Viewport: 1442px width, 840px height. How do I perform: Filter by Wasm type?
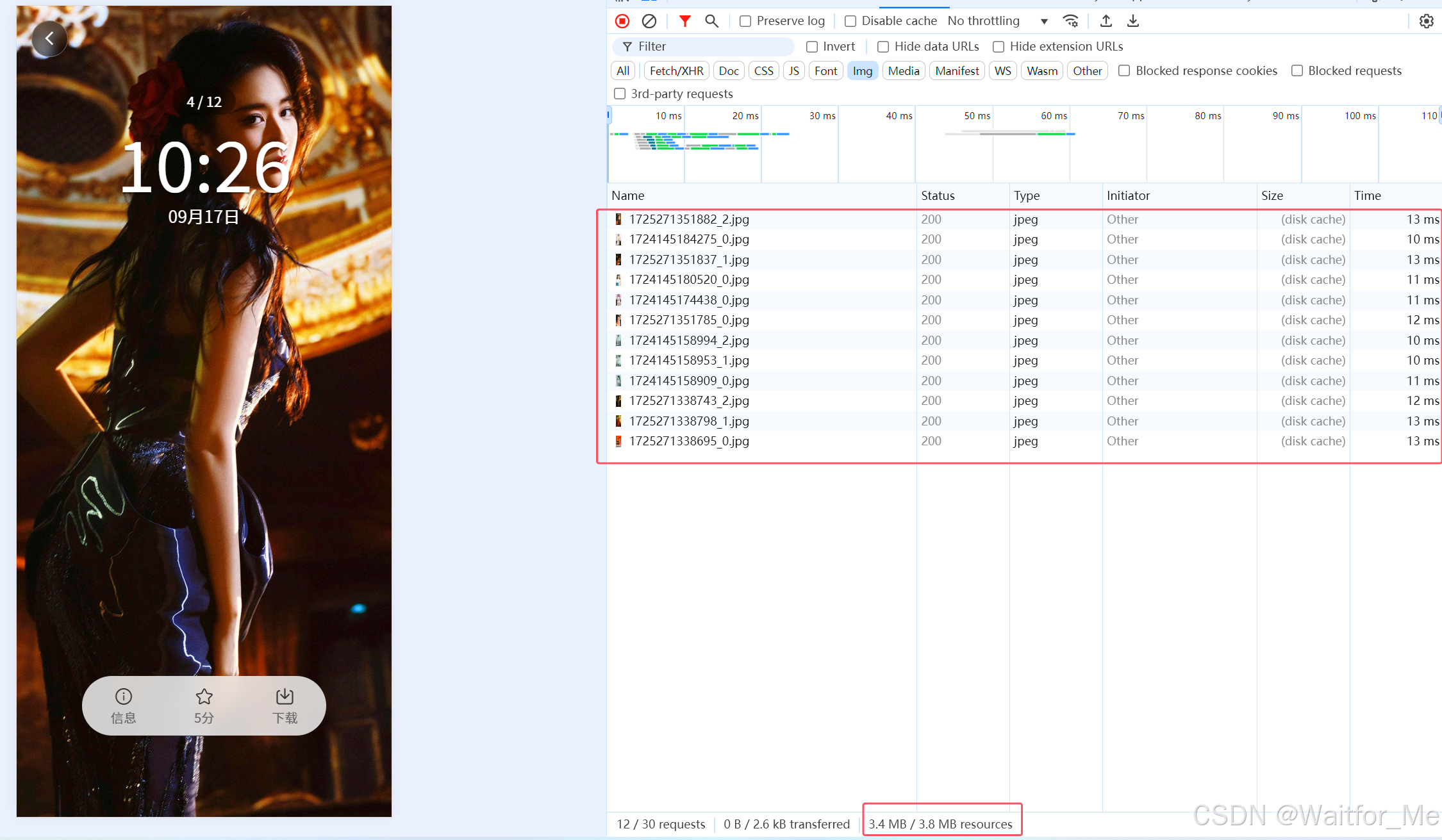(x=1042, y=70)
